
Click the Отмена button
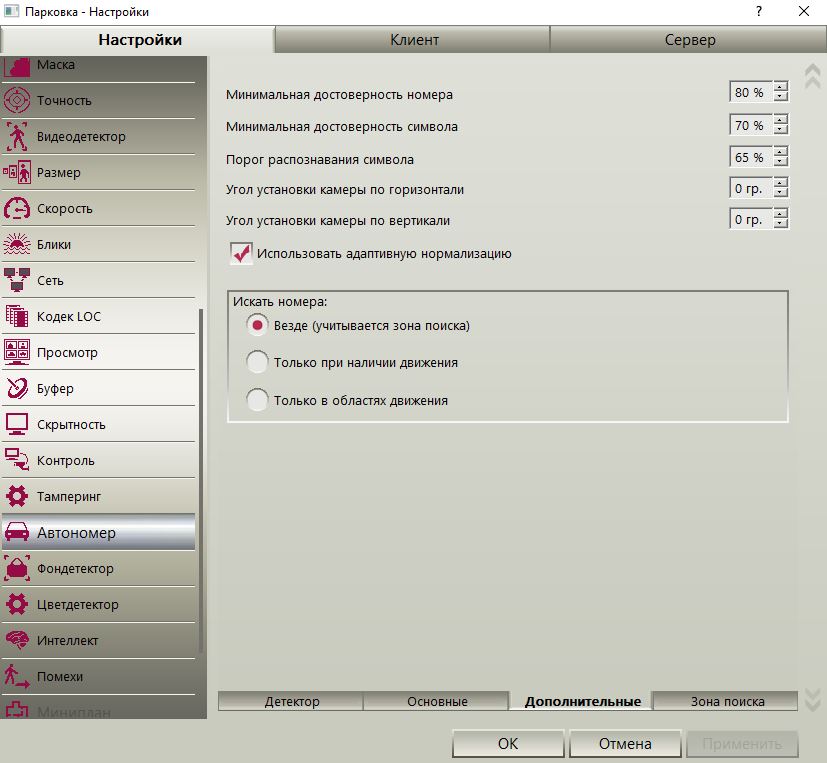tap(625, 743)
